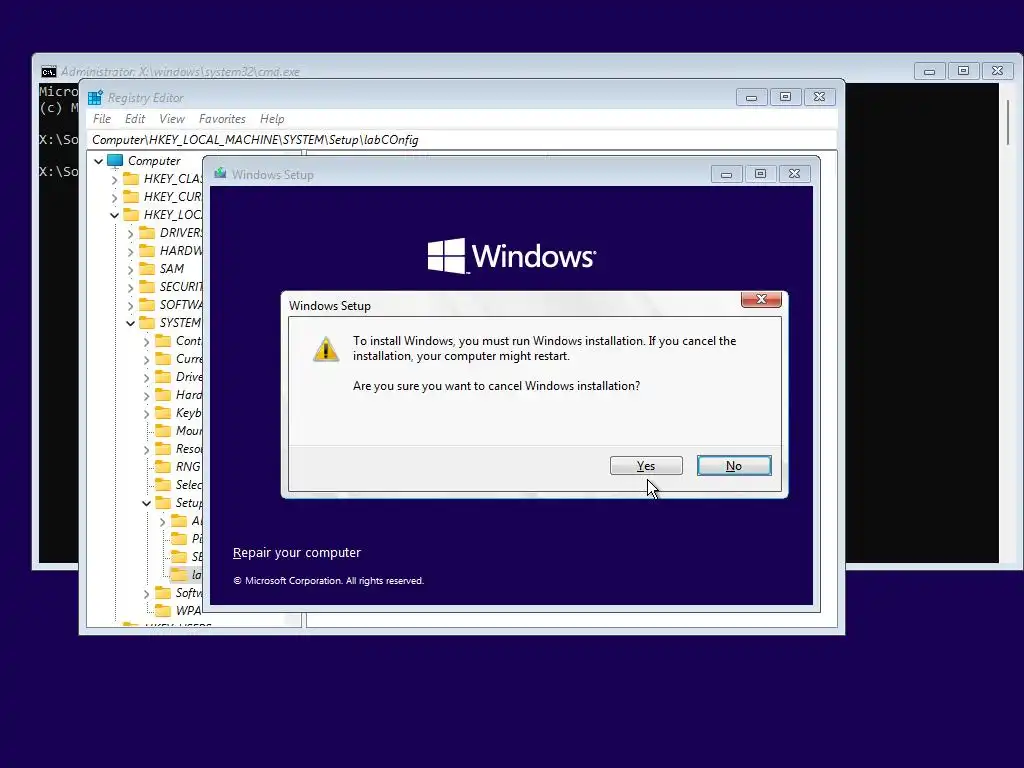Screen dimensions: 1024x768
Task: Select the SAM folder icon
Action: (x=147, y=268)
